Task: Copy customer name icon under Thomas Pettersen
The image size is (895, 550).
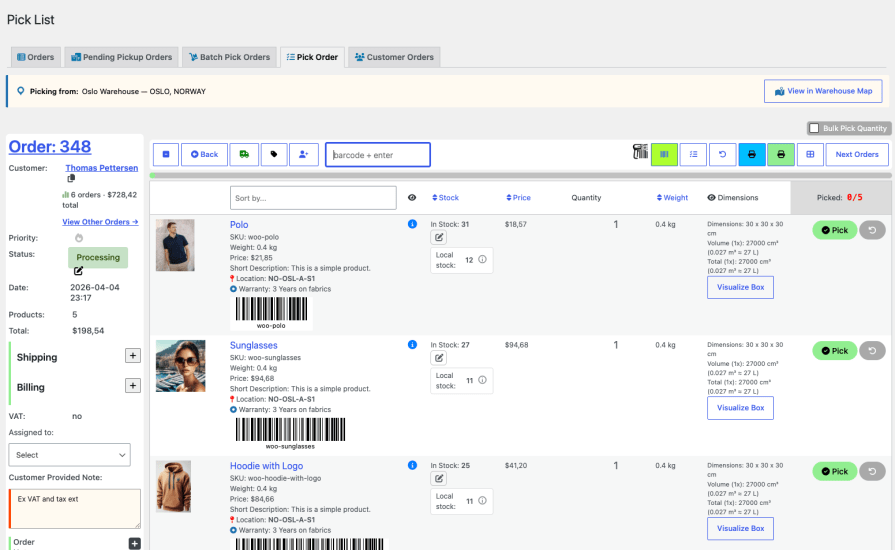Action: click(x=71, y=179)
